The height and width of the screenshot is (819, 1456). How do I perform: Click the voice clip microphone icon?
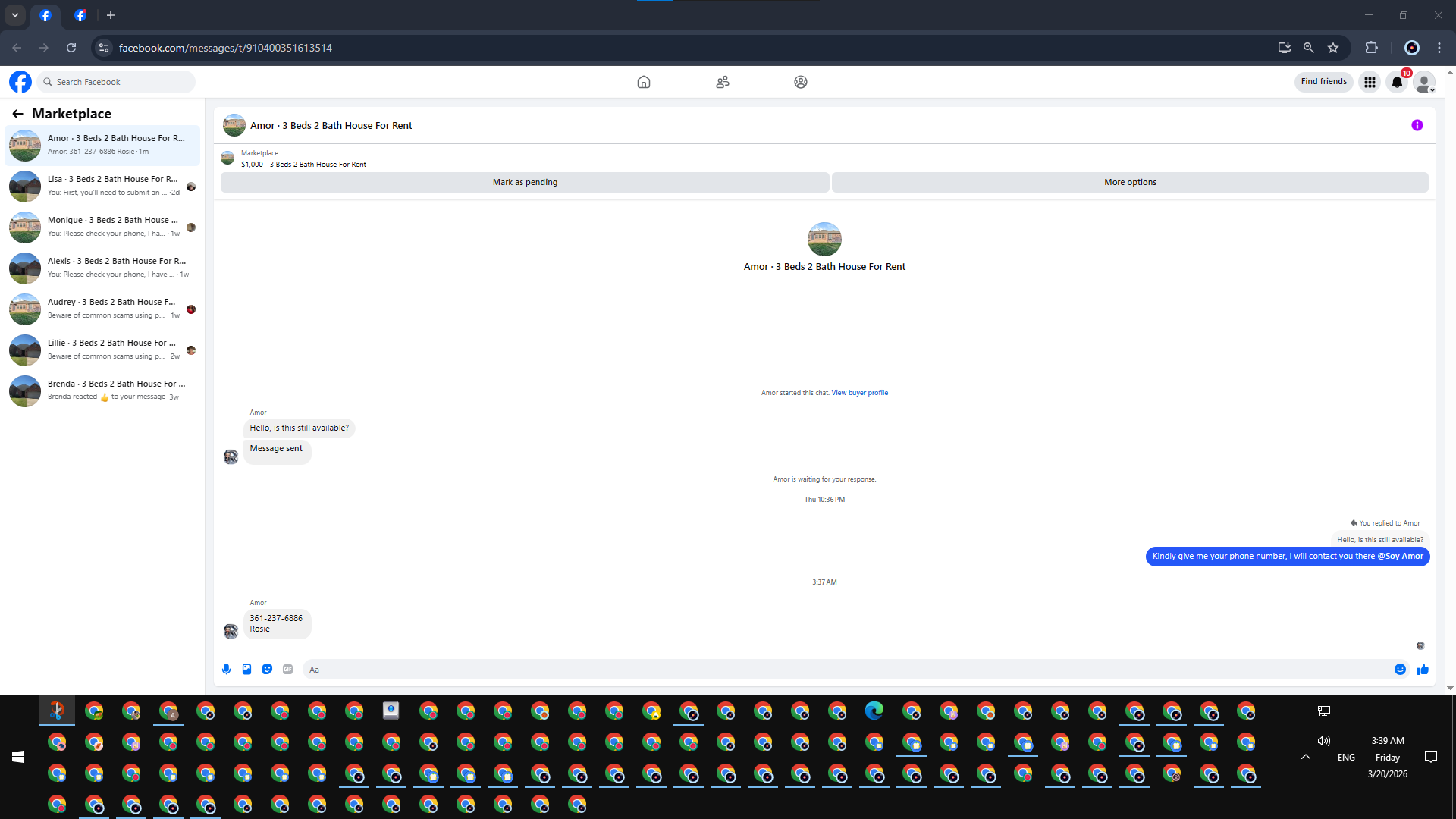226,669
